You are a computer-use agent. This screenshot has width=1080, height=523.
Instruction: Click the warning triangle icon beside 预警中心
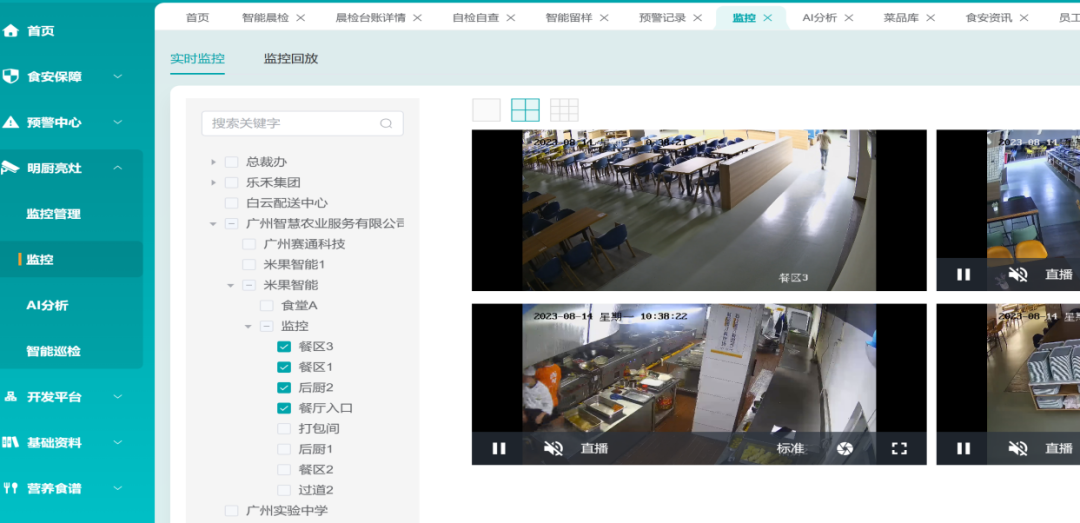pos(10,123)
